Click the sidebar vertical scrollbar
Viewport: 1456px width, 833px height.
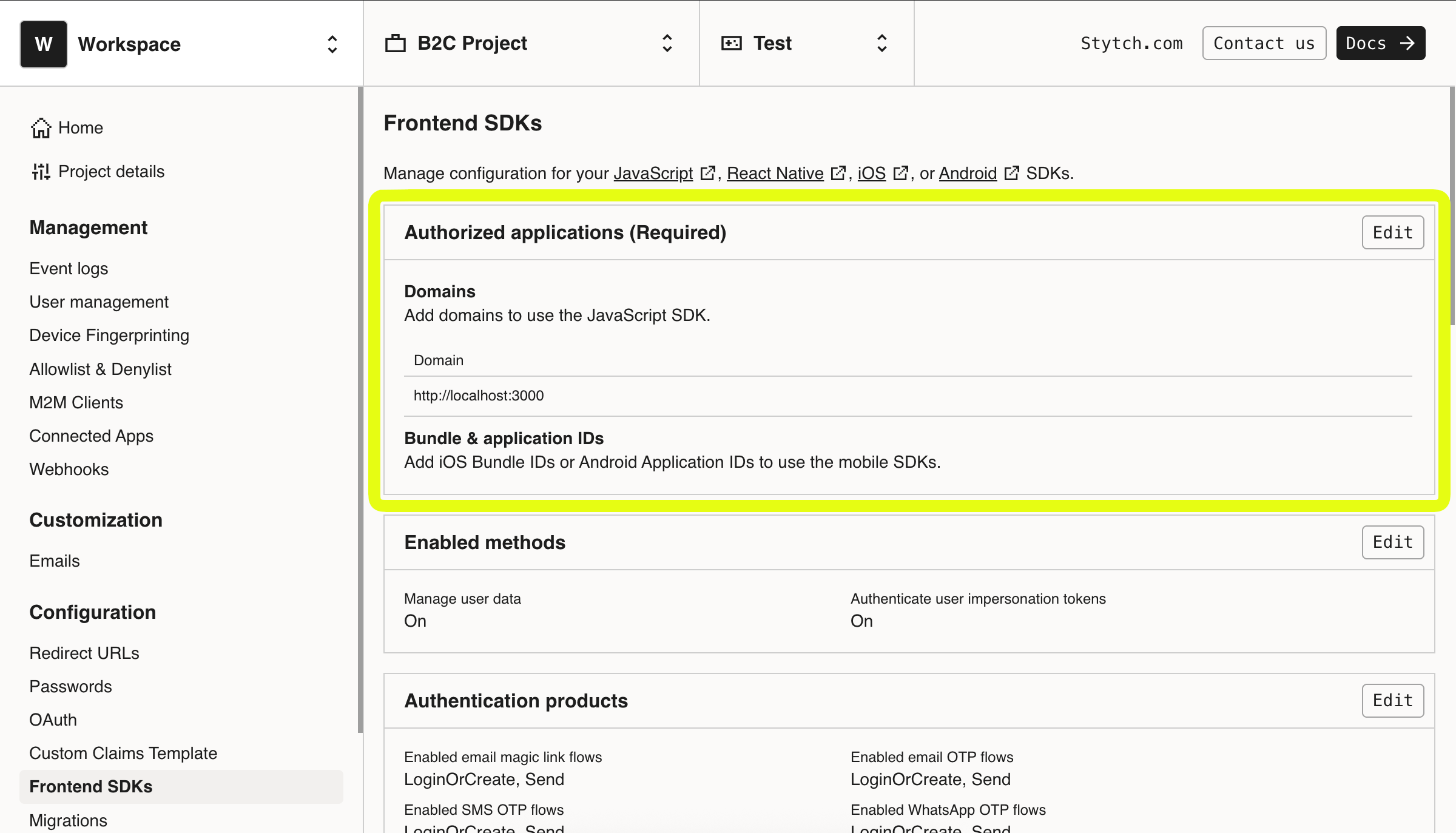click(x=360, y=410)
